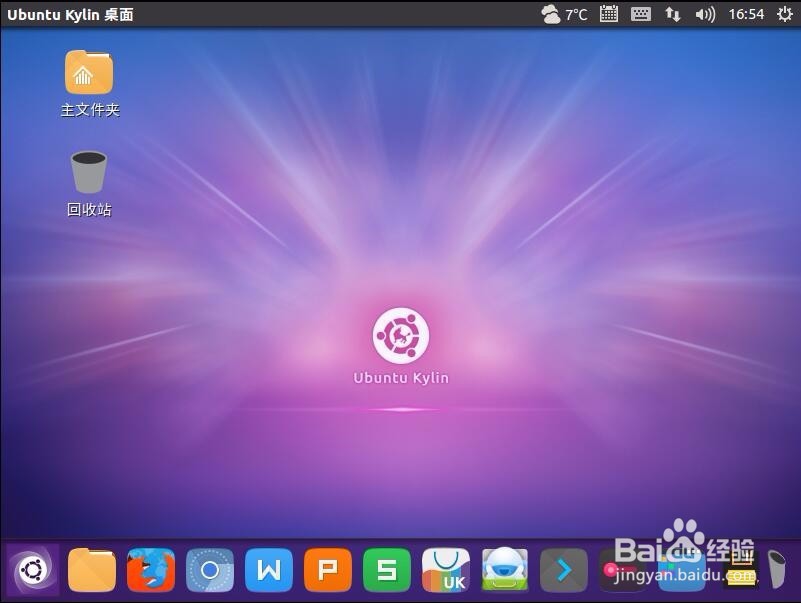Launch WPS Writer from the dock
Screen dimensions: 801x603
[268, 568]
